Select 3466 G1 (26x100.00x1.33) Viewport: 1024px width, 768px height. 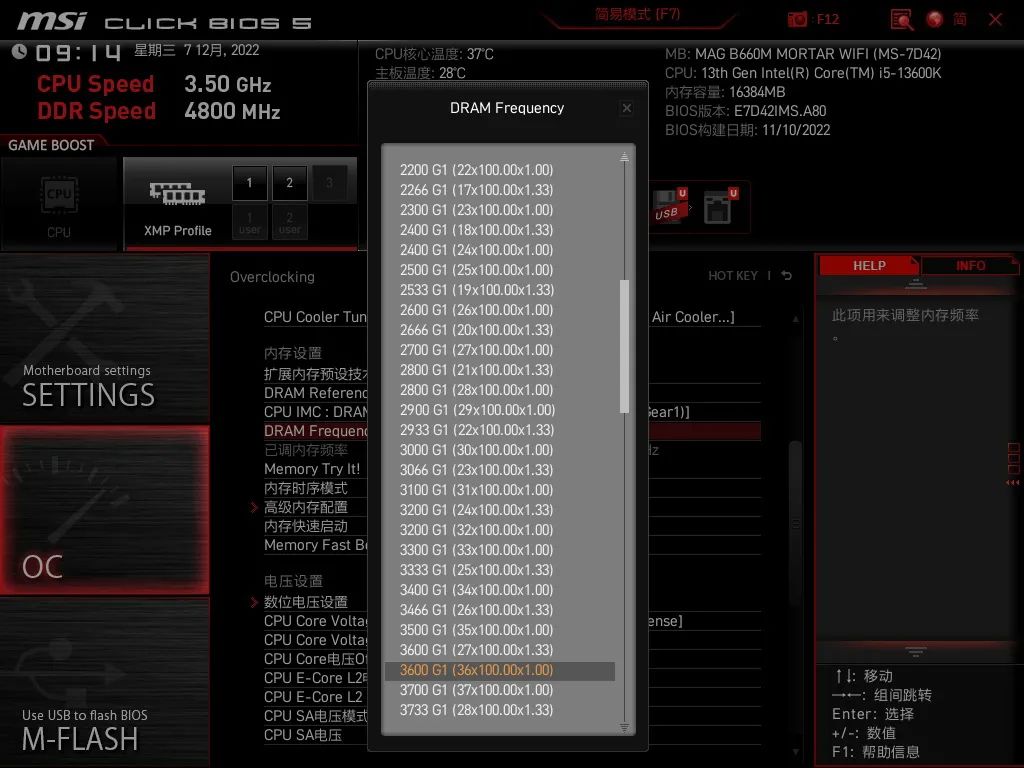(x=476, y=610)
